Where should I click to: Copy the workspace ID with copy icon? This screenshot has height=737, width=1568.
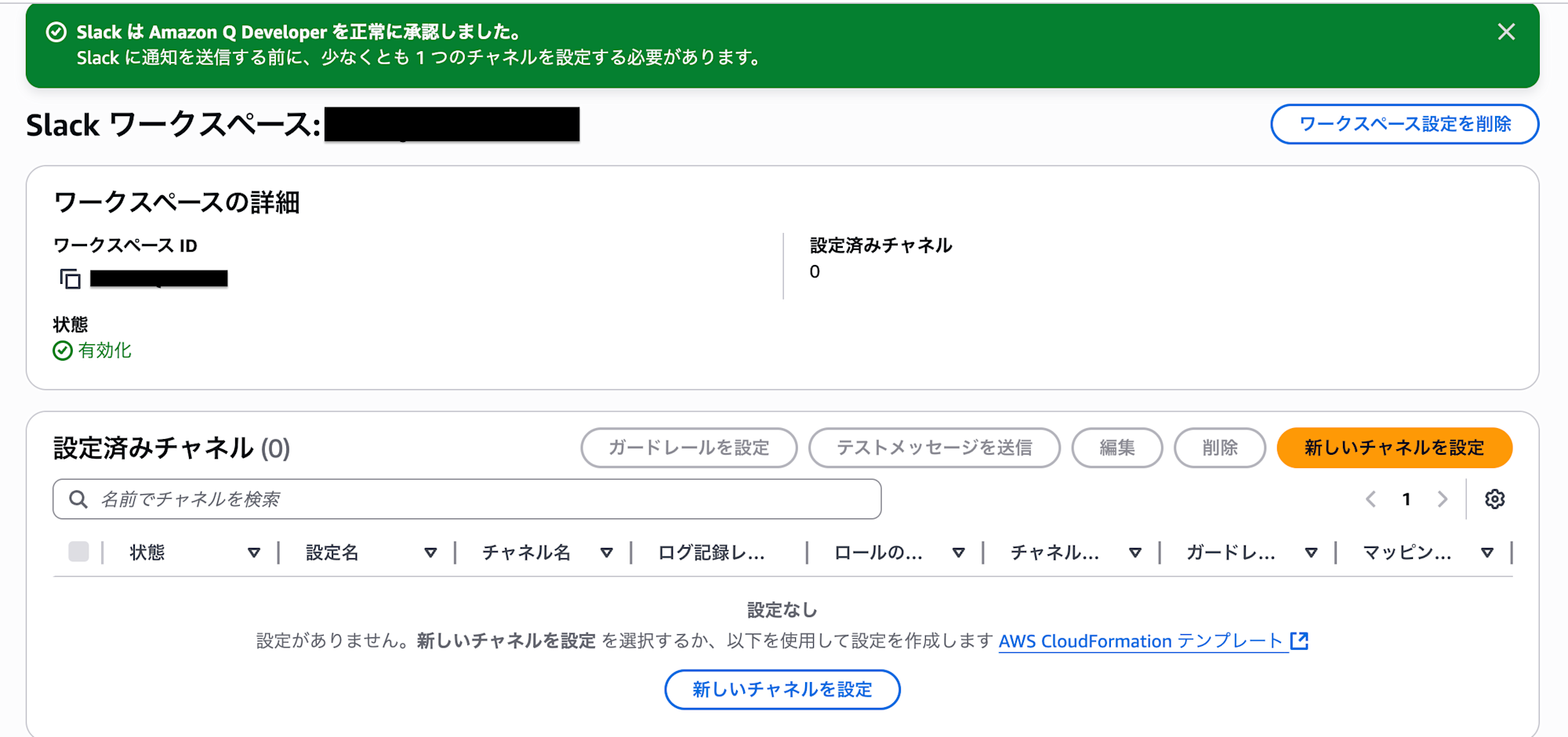tap(71, 278)
